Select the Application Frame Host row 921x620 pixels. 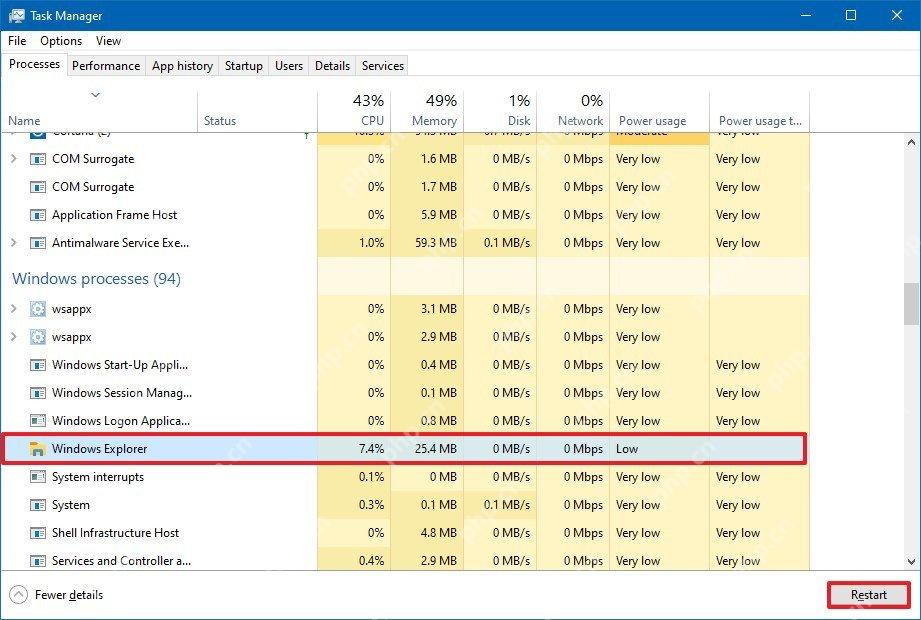tap(404, 215)
